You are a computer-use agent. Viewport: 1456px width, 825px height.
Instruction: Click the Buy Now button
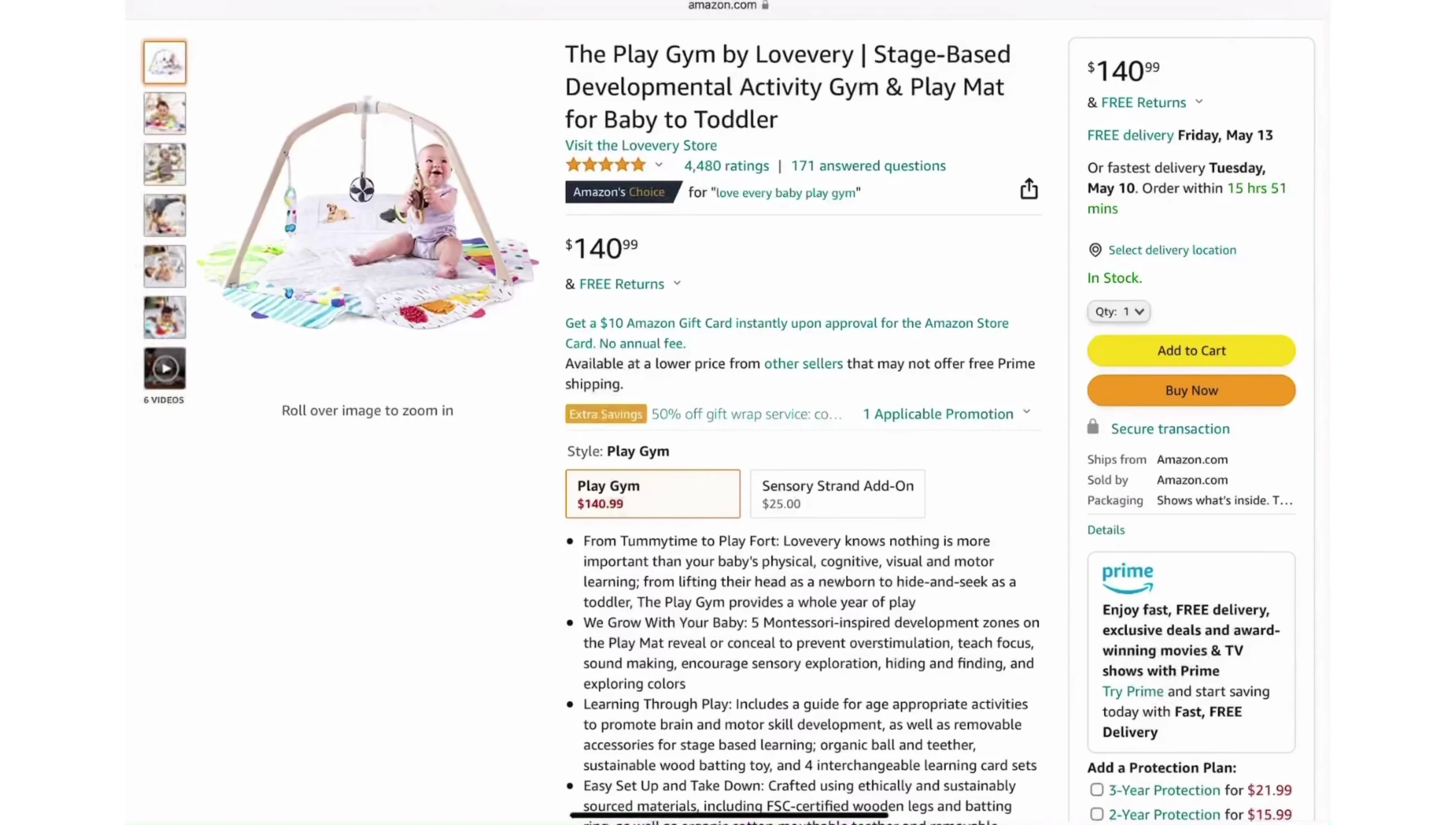tap(1191, 390)
